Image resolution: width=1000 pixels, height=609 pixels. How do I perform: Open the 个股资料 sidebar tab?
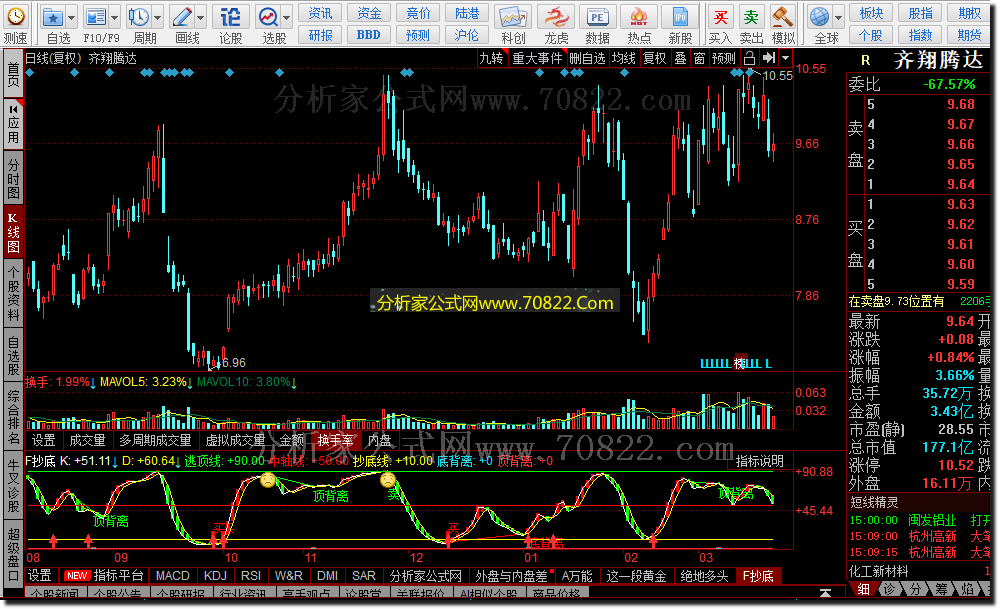[13, 293]
